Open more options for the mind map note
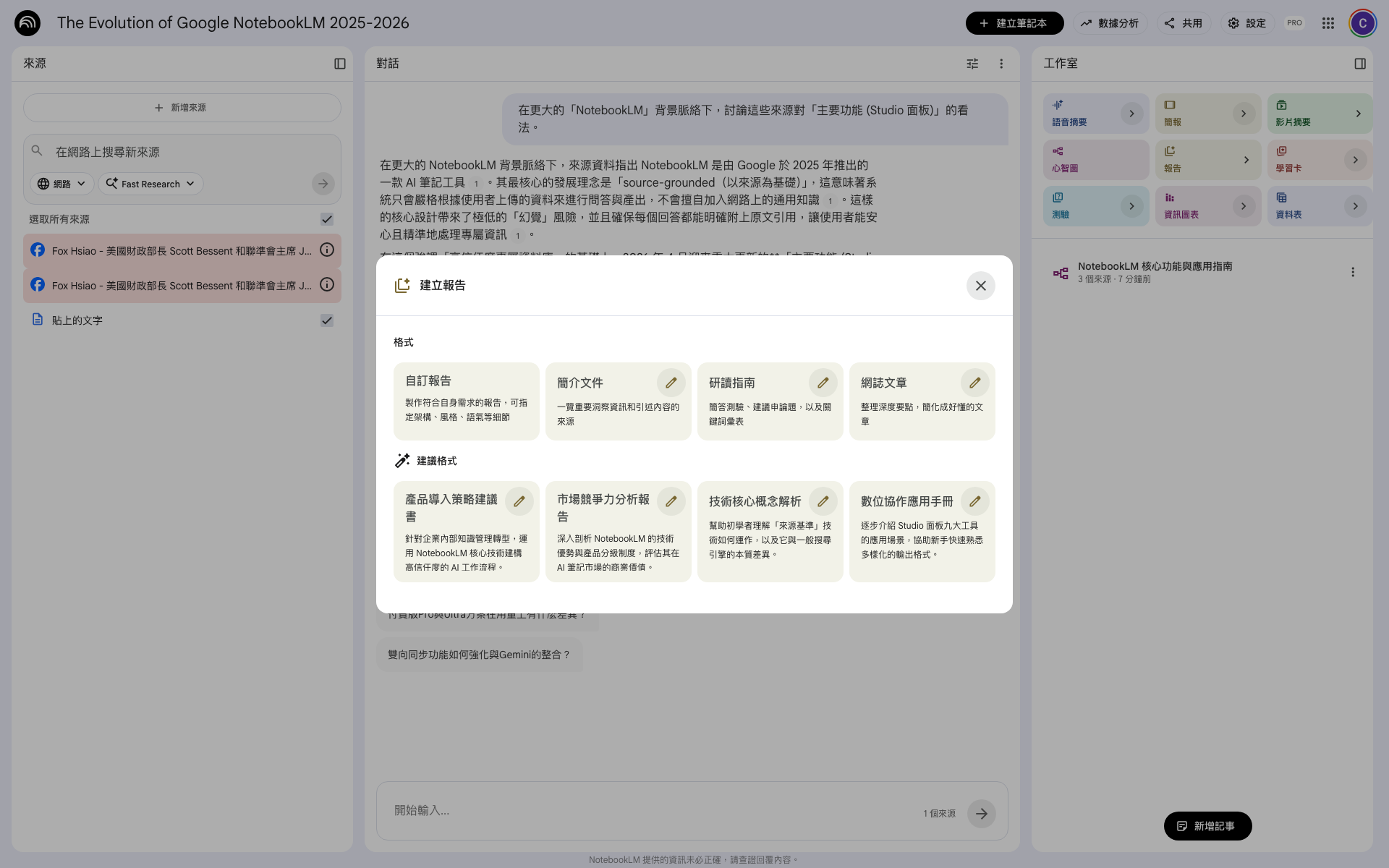The image size is (1389, 868). coord(1352,272)
